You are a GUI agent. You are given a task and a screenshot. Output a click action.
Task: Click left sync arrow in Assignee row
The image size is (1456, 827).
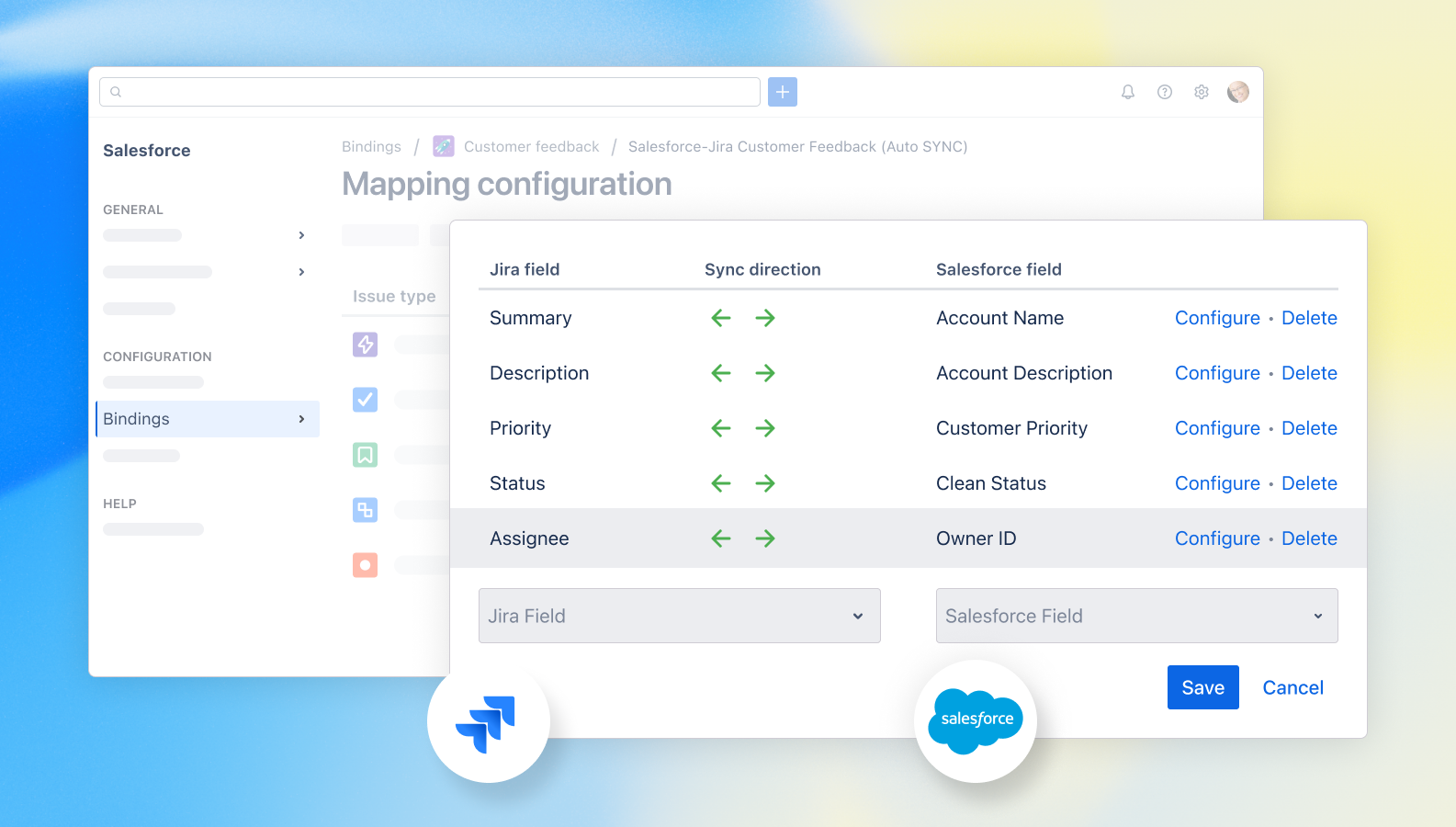tap(721, 538)
